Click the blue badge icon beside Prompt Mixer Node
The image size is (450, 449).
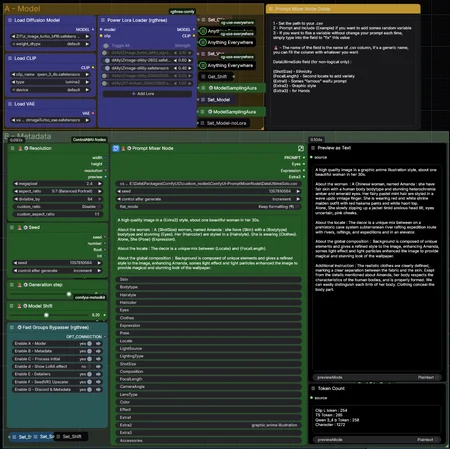click(x=116, y=148)
